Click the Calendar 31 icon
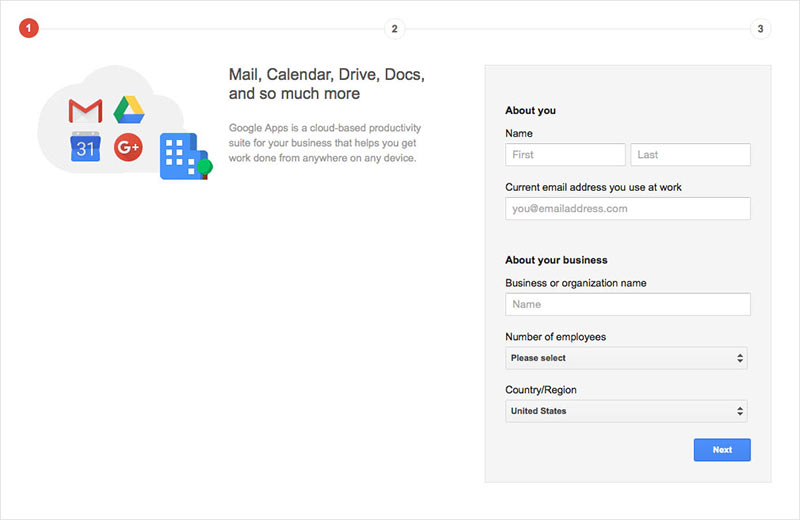Image resolution: width=800 pixels, height=520 pixels. click(x=85, y=146)
